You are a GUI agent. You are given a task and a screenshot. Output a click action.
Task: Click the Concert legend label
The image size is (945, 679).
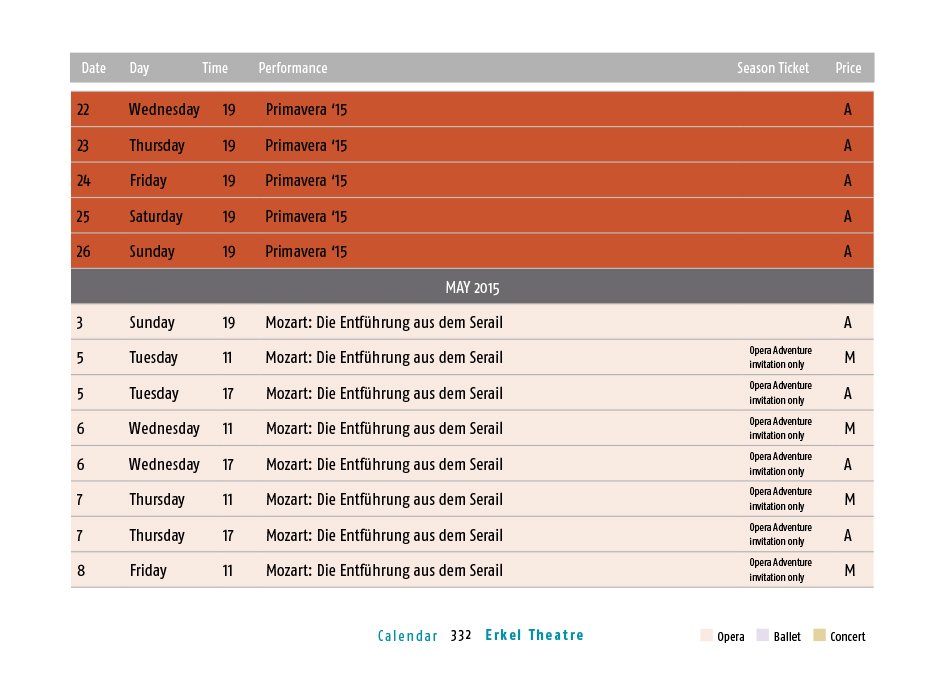847,637
